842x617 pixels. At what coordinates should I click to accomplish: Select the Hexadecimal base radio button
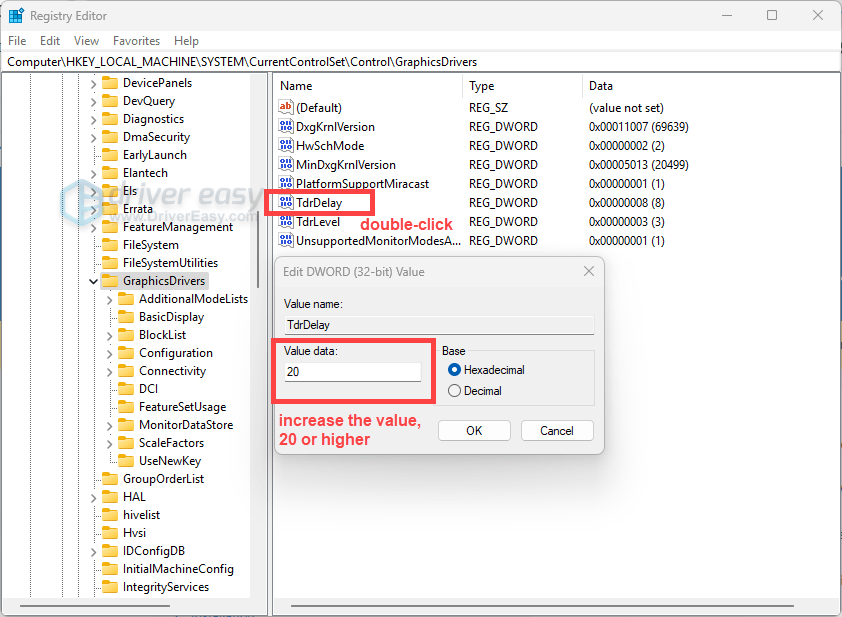455,370
